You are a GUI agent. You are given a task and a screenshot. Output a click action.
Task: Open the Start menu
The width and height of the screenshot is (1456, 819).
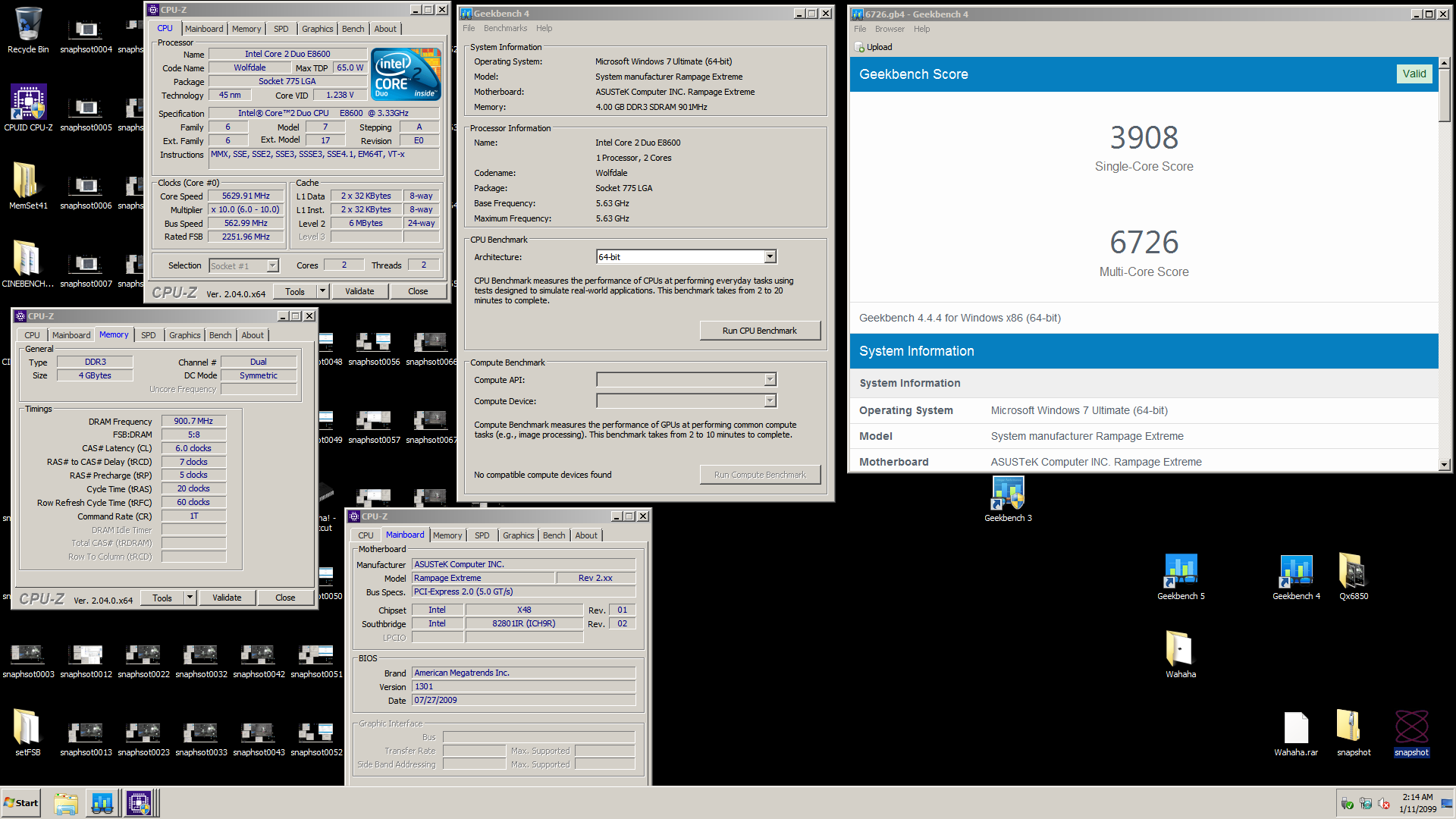[x=21, y=803]
